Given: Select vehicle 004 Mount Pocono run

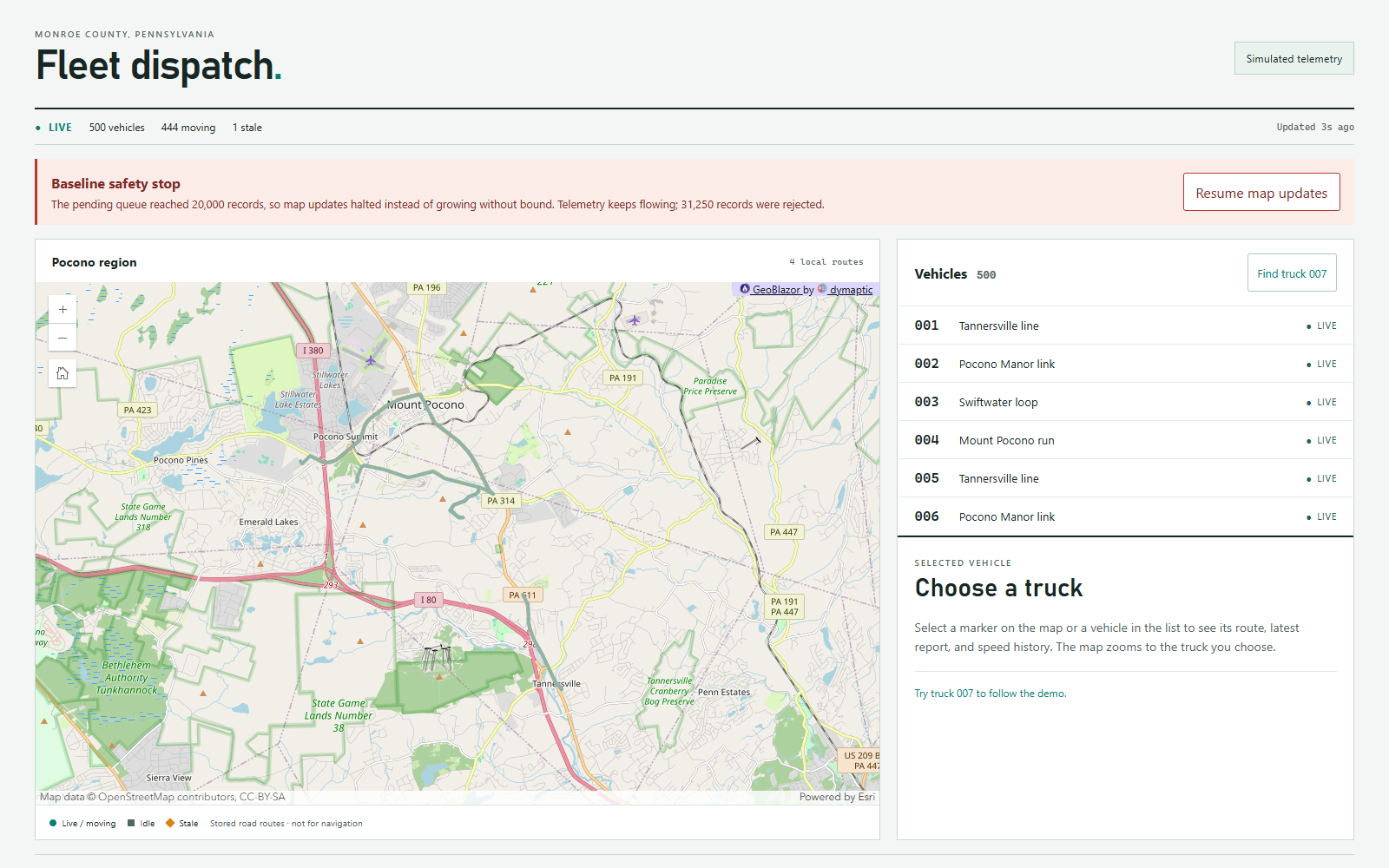Looking at the screenshot, I should (1125, 440).
